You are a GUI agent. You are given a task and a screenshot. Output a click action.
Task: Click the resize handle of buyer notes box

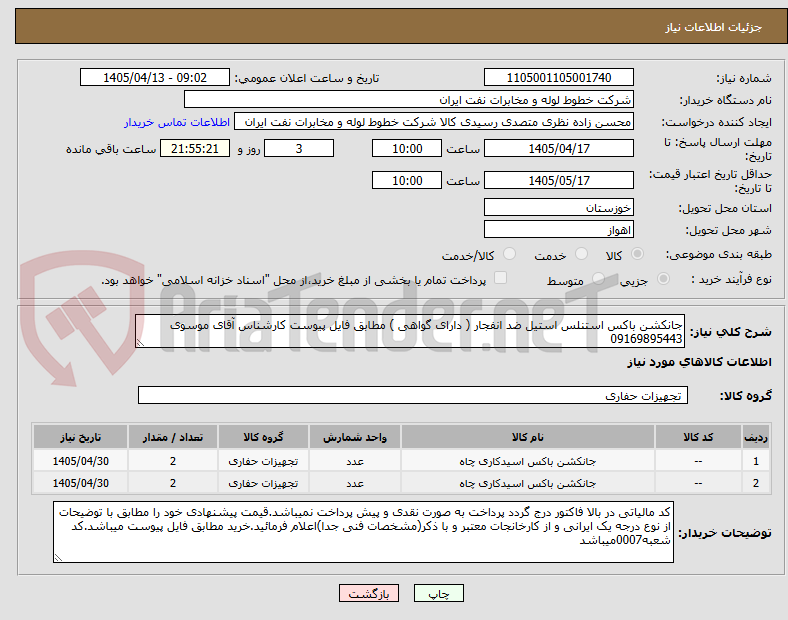coord(58,557)
